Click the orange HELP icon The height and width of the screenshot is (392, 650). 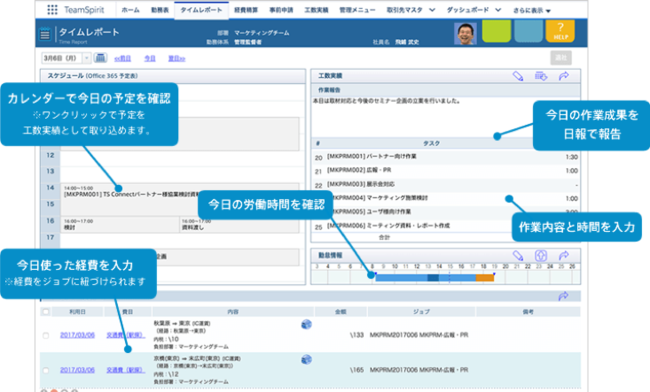560,31
